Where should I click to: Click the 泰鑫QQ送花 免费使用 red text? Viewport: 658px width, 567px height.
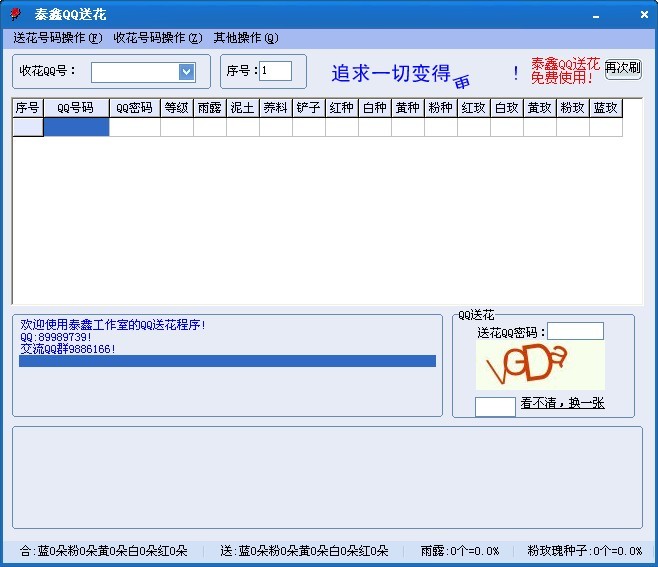(x=565, y=71)
